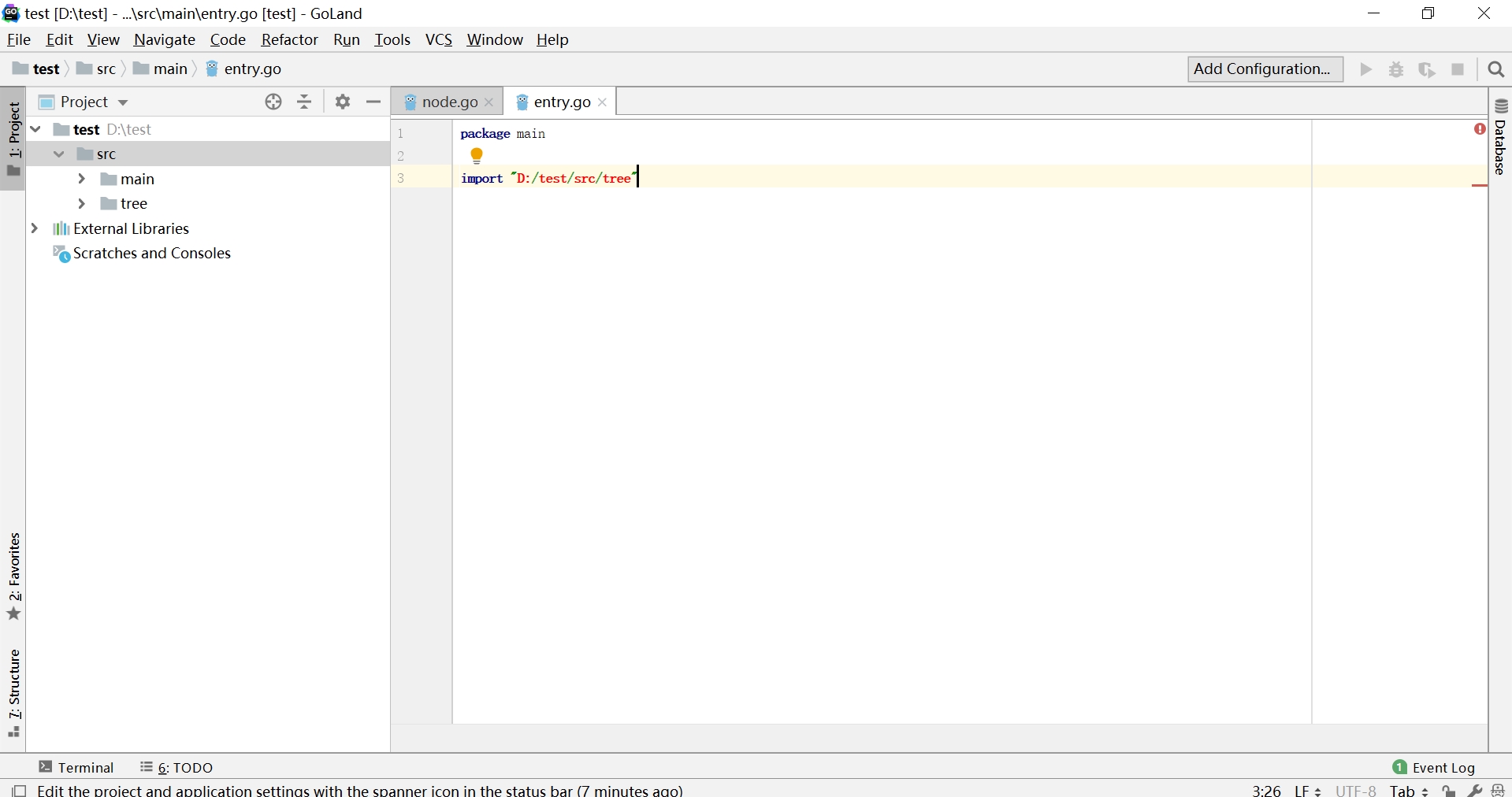Open the Edit menu
Viewport: 1512px width, 797px height.
[x=60, y=39]
